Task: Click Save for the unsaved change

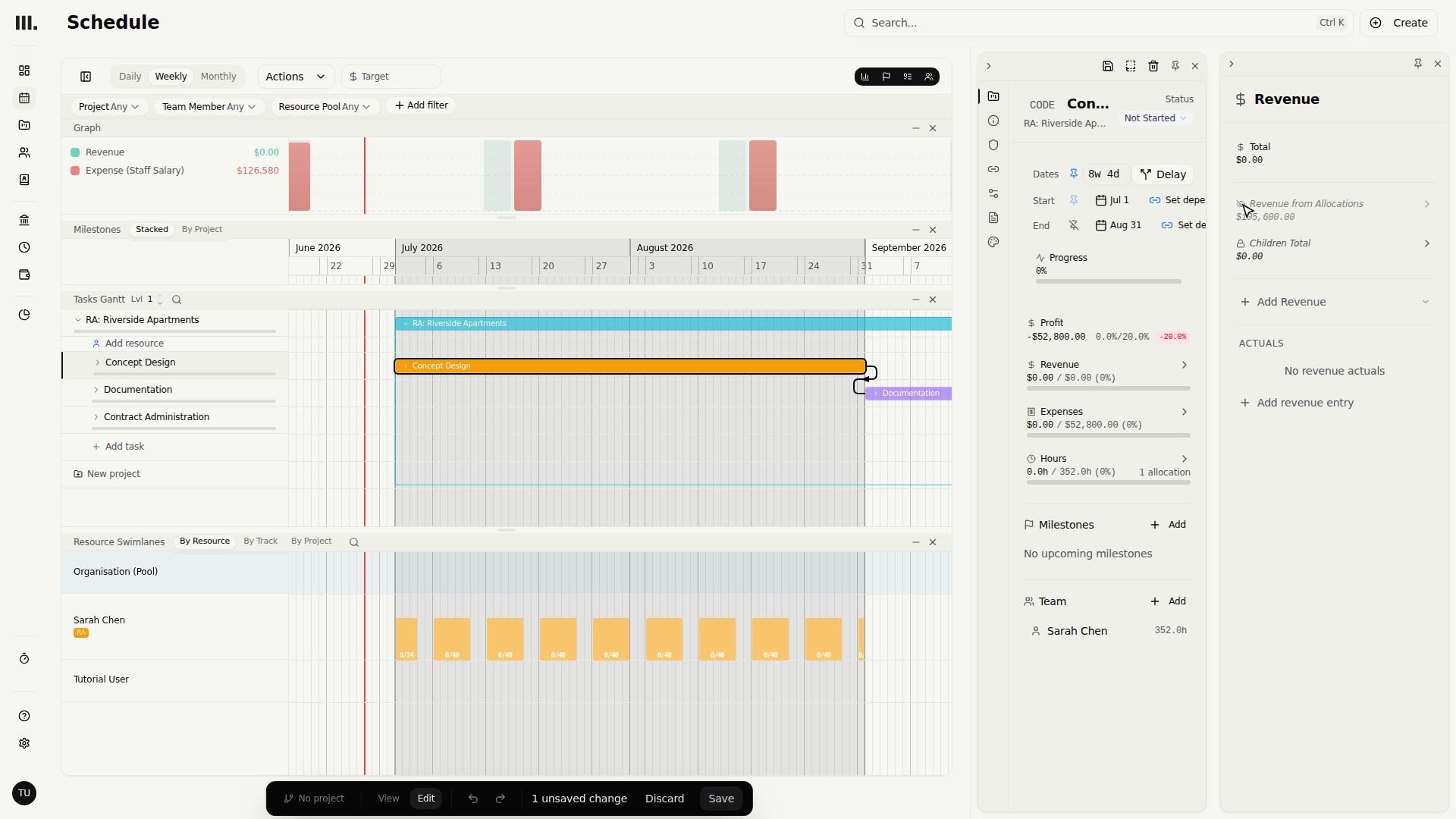Action: point(721,799)
